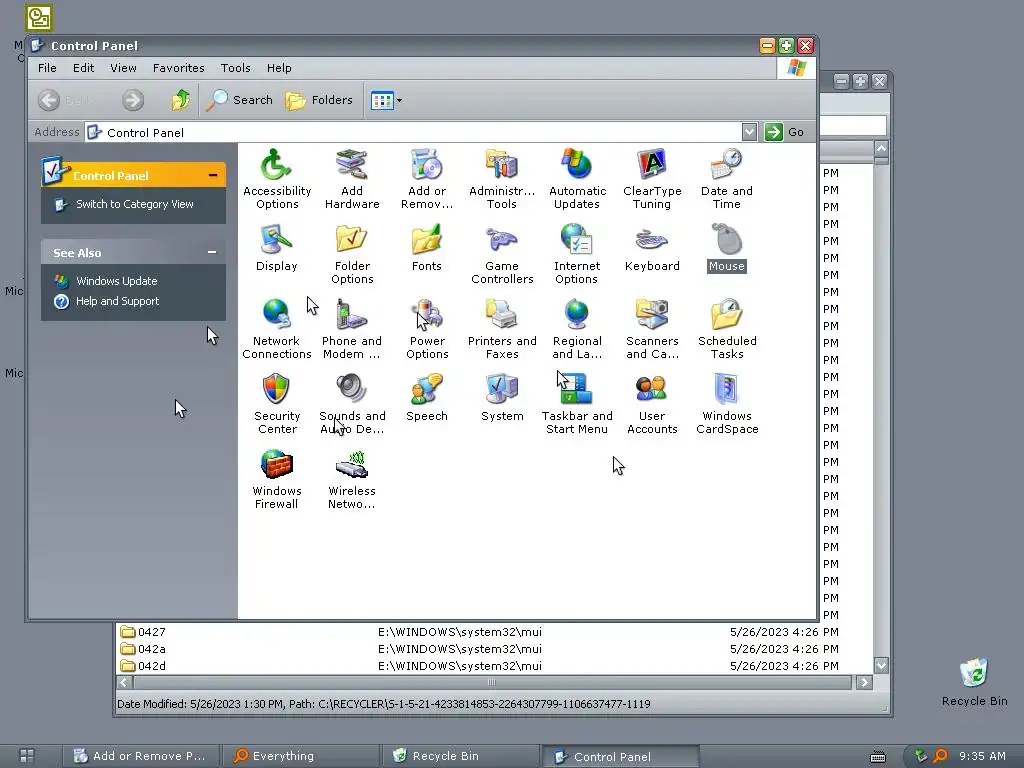Open the Edit menu
Viewport: 1024px width, 768px height.
[x=83, y=68]
